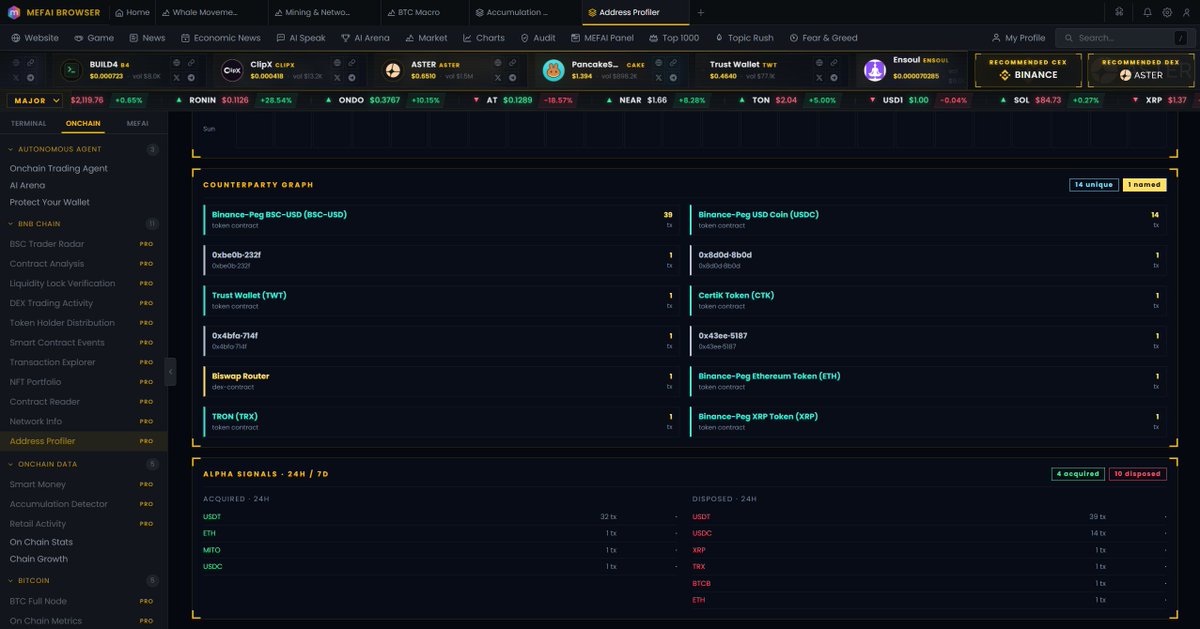
Task: Click the ClipX token logo
Action: 232,70
